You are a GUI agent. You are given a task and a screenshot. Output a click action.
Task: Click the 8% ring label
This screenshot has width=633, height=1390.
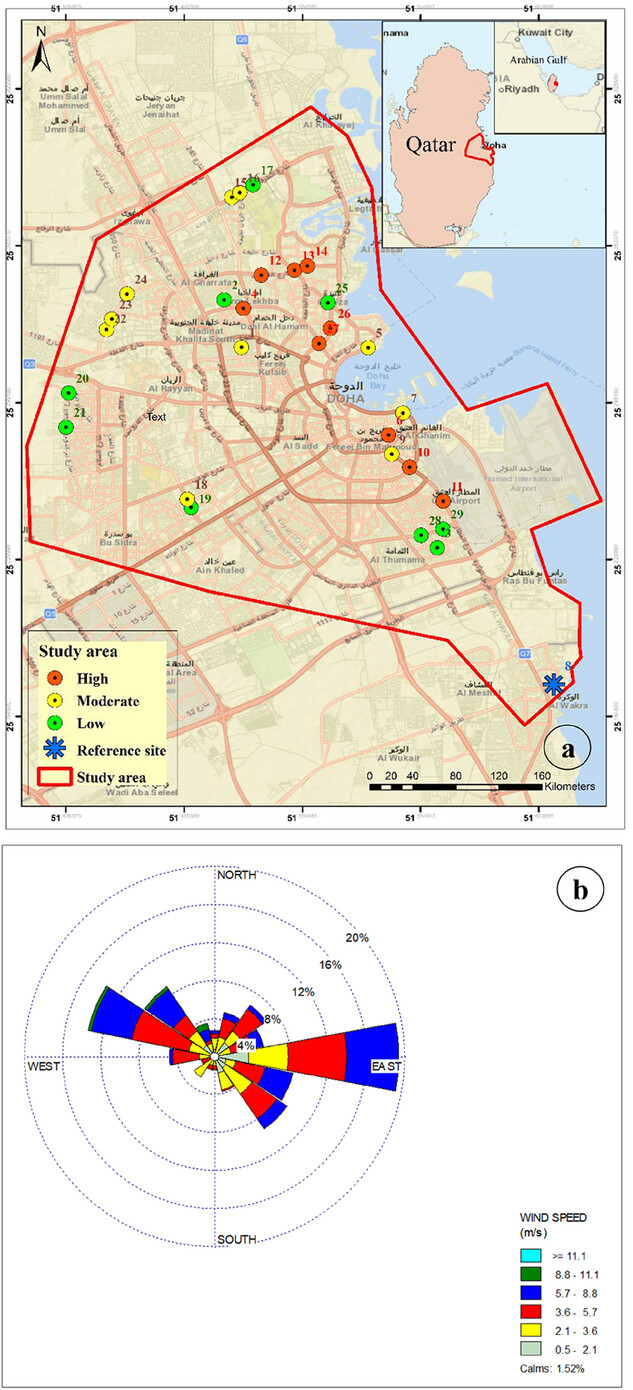273,1019
